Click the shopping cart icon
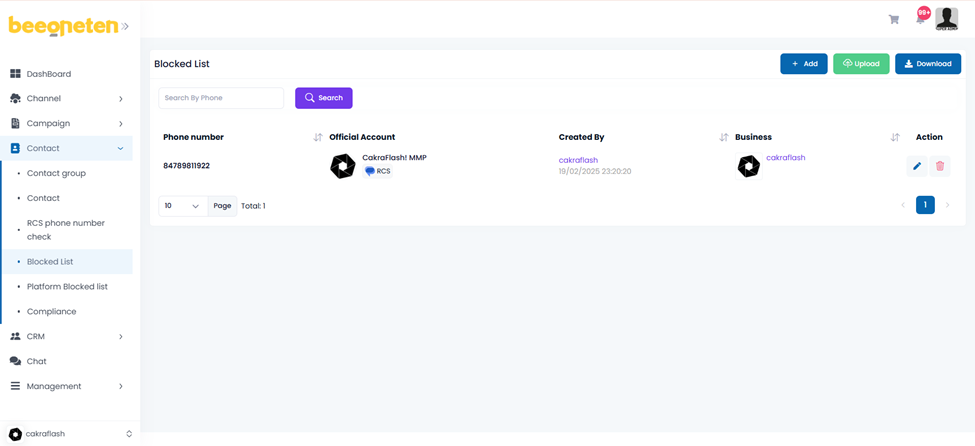The width and height of the screenshot is (975, 446). pos(893,19)
